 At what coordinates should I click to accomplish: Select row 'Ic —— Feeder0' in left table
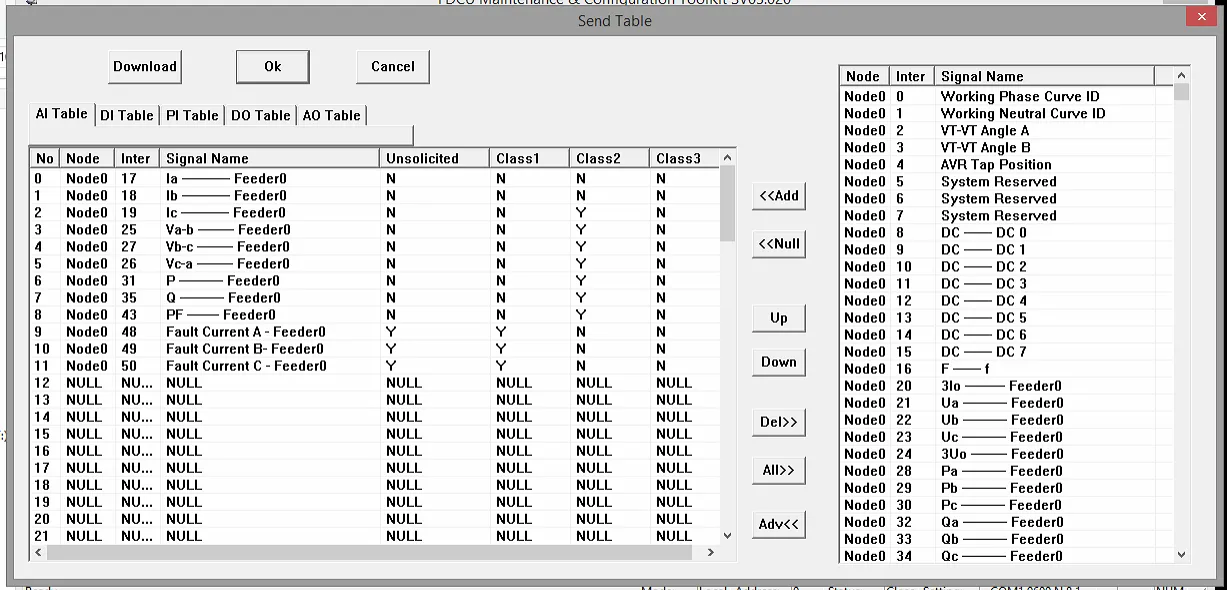[374, 213]
